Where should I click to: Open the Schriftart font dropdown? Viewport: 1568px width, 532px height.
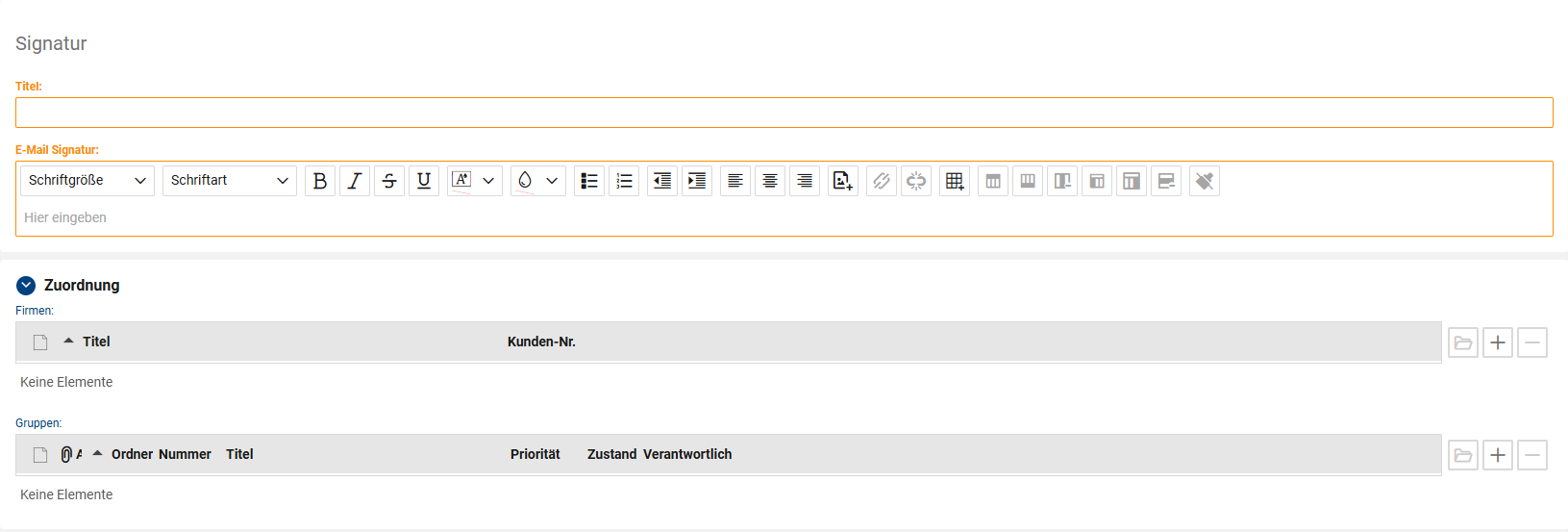230,181
